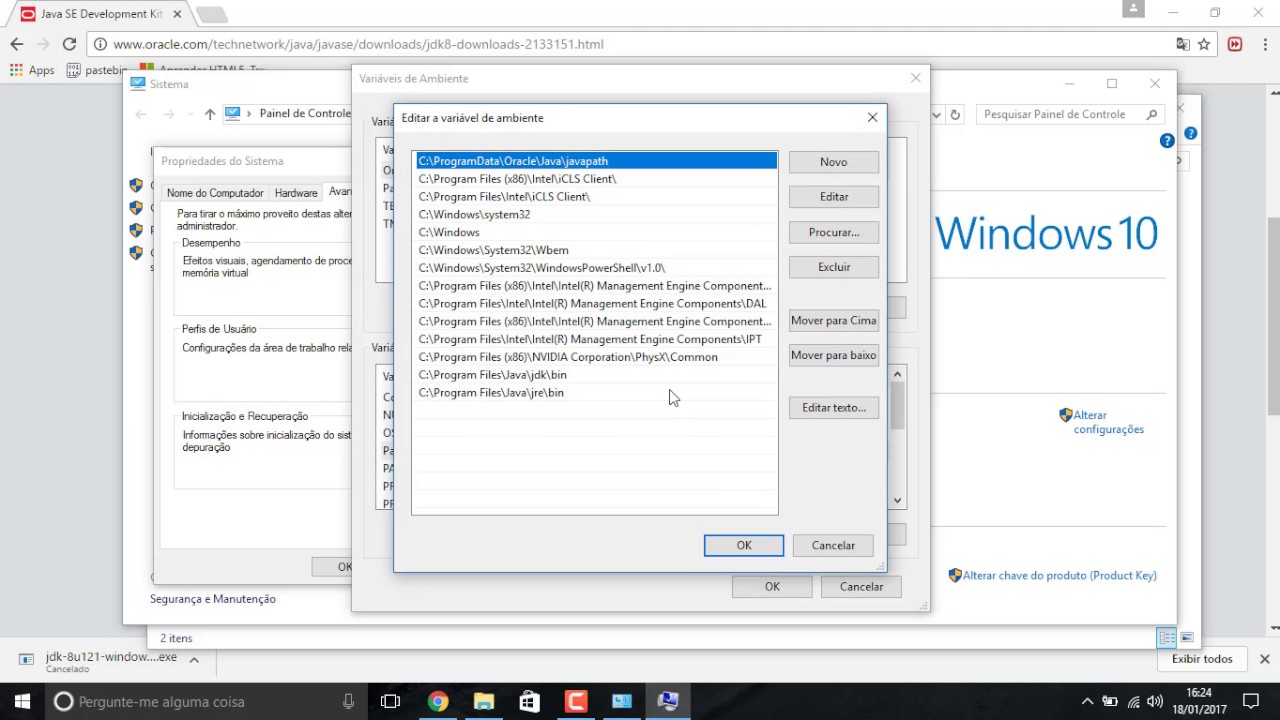Open Nome do Computador tab
The width and height of the screenshot is (1280, 720).
pyautogui.click(x=215, y=193)
